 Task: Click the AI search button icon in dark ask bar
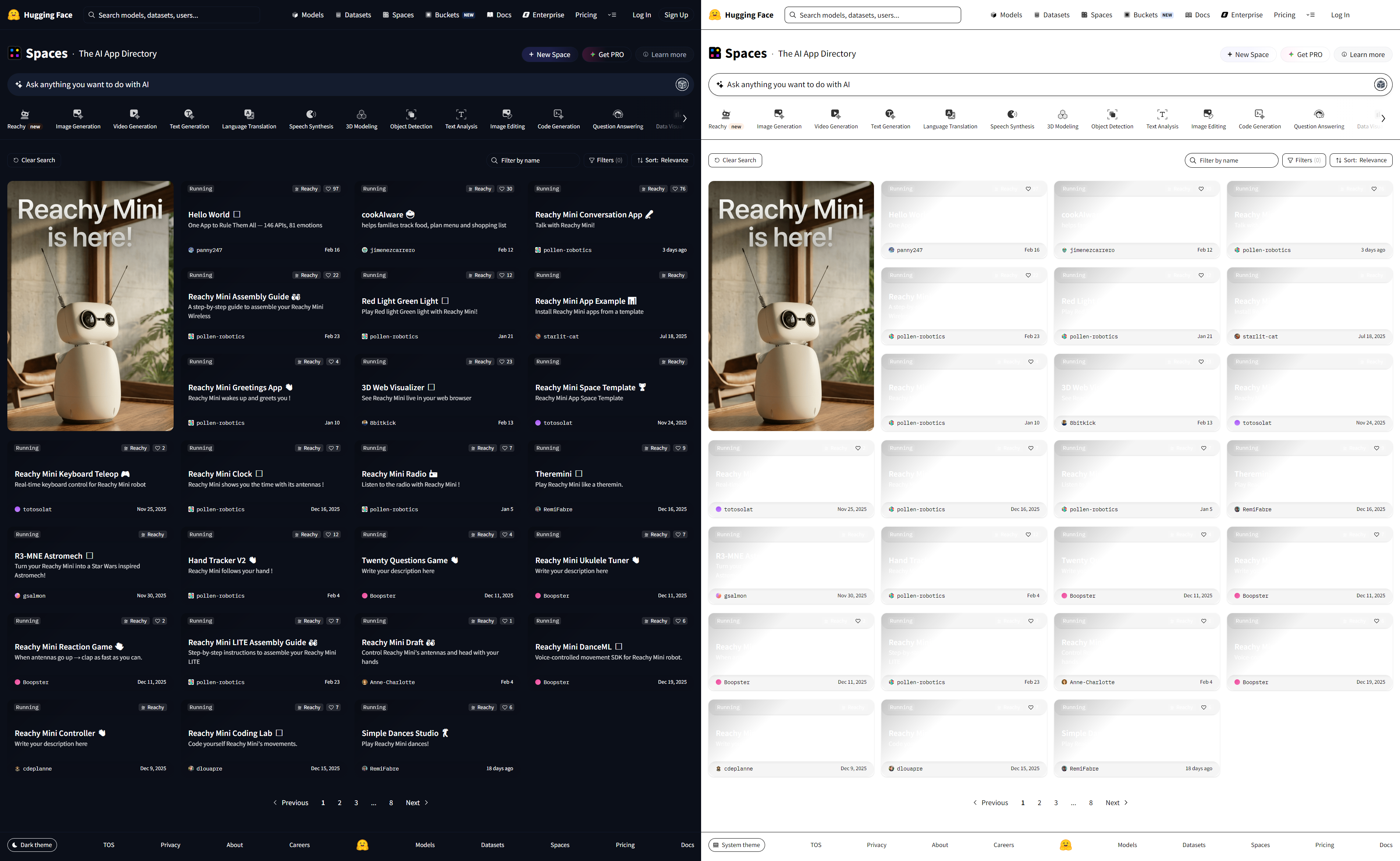pos(682,85)
